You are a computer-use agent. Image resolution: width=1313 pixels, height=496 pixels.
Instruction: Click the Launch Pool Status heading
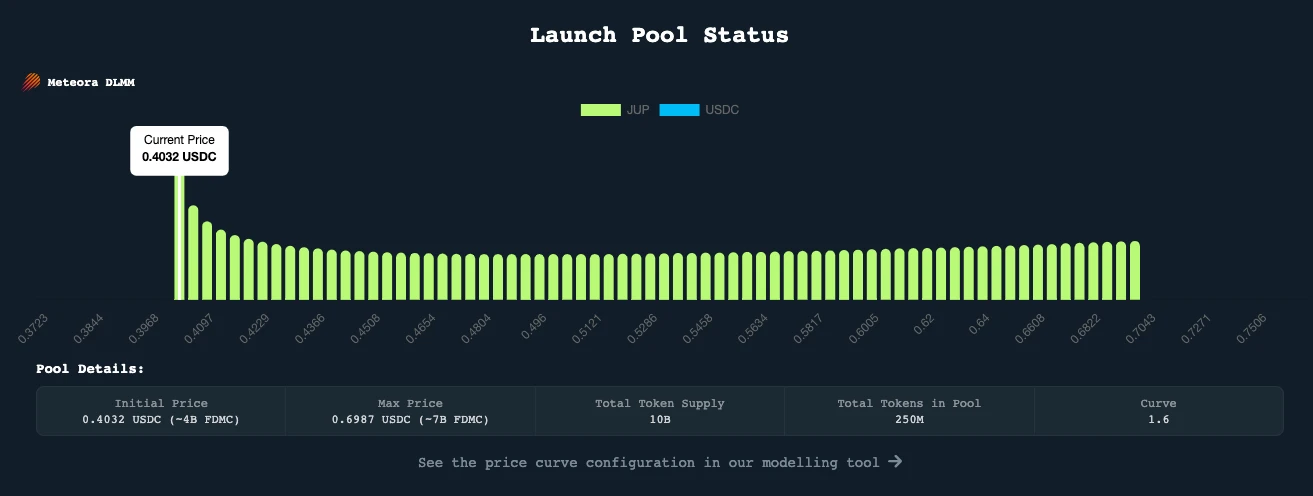(x=659, y=35)
